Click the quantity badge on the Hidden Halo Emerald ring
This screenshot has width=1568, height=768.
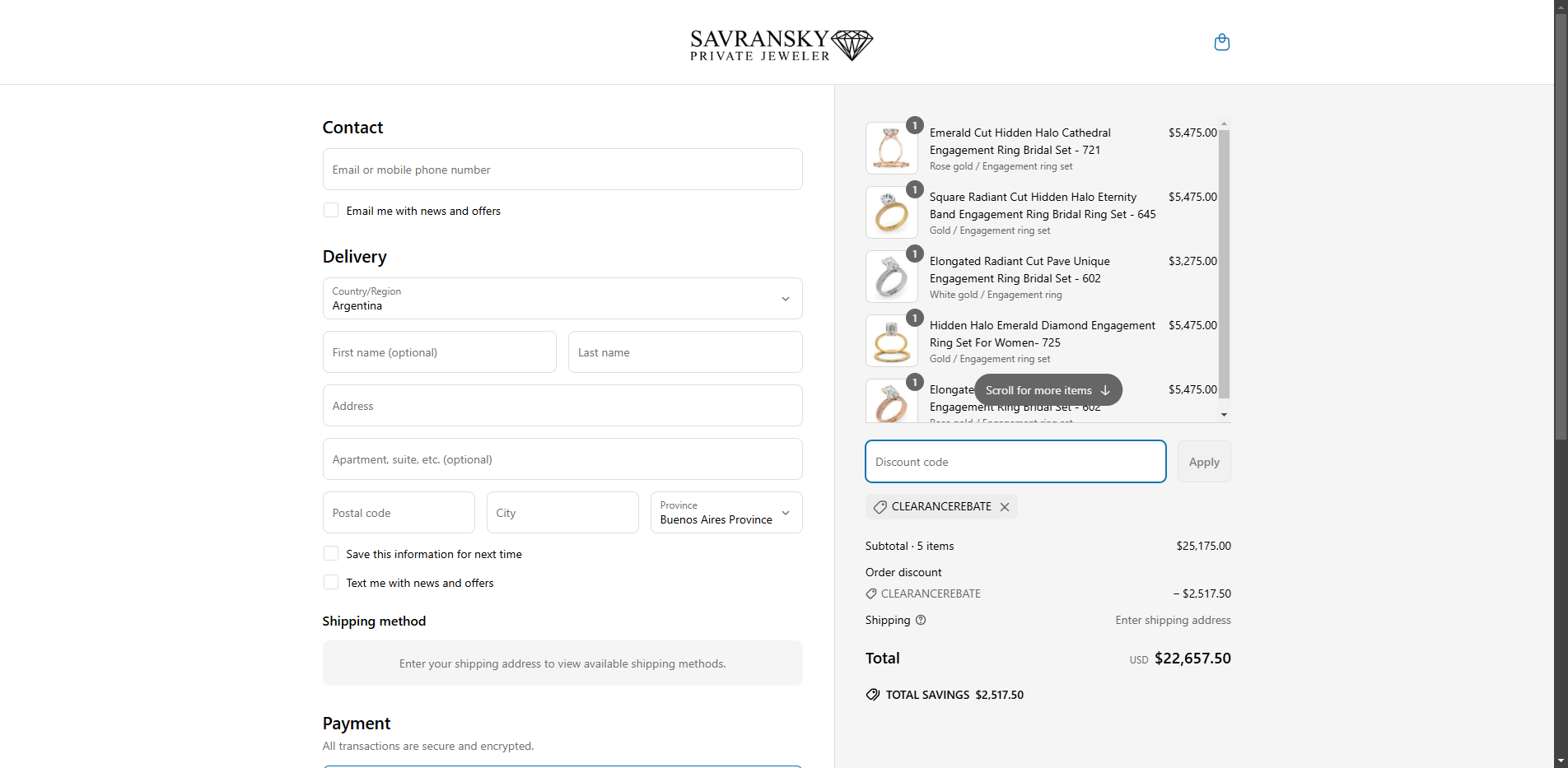(x=914, y=318)
